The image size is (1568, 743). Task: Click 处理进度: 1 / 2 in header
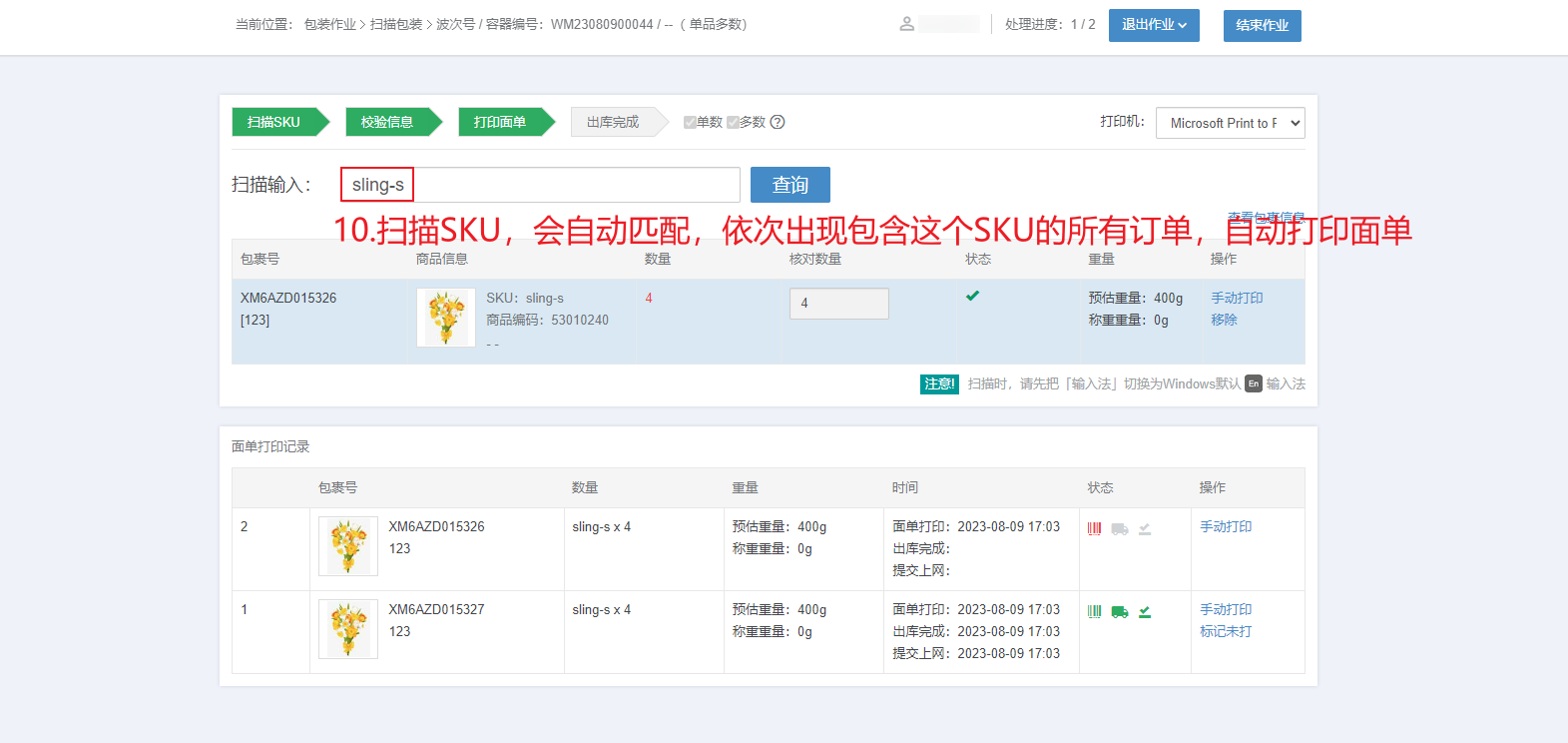tap(1050, 24)
